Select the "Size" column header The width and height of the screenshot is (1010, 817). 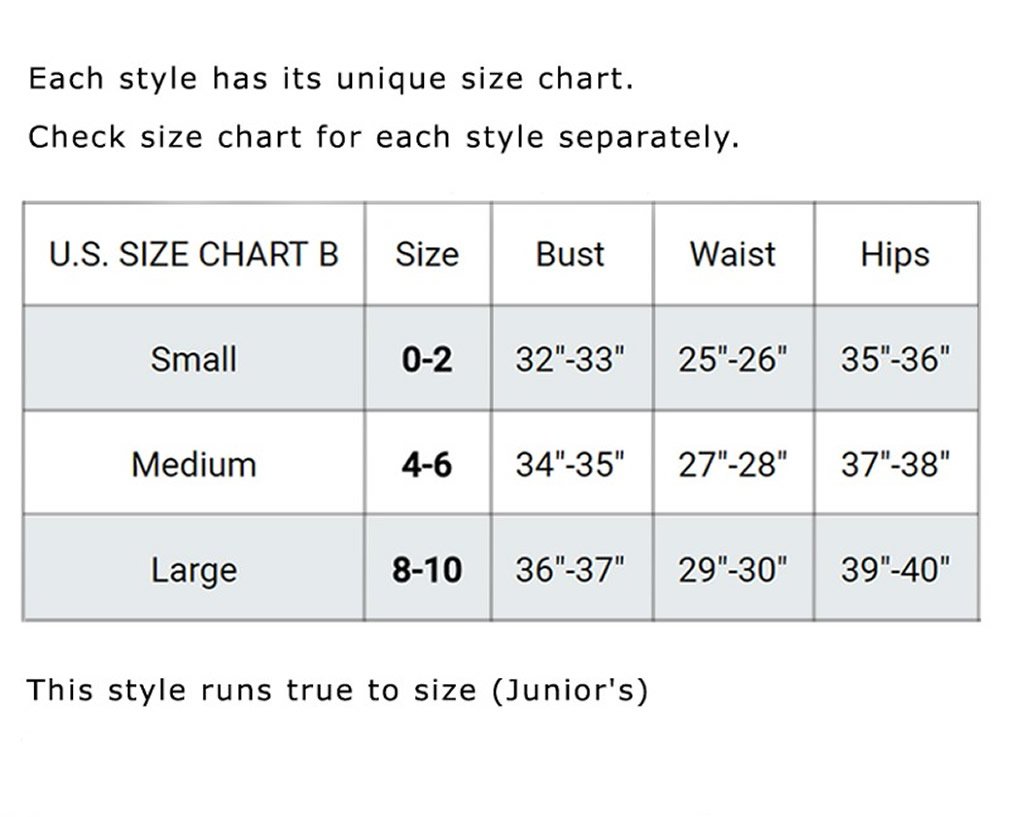point(427,254)
